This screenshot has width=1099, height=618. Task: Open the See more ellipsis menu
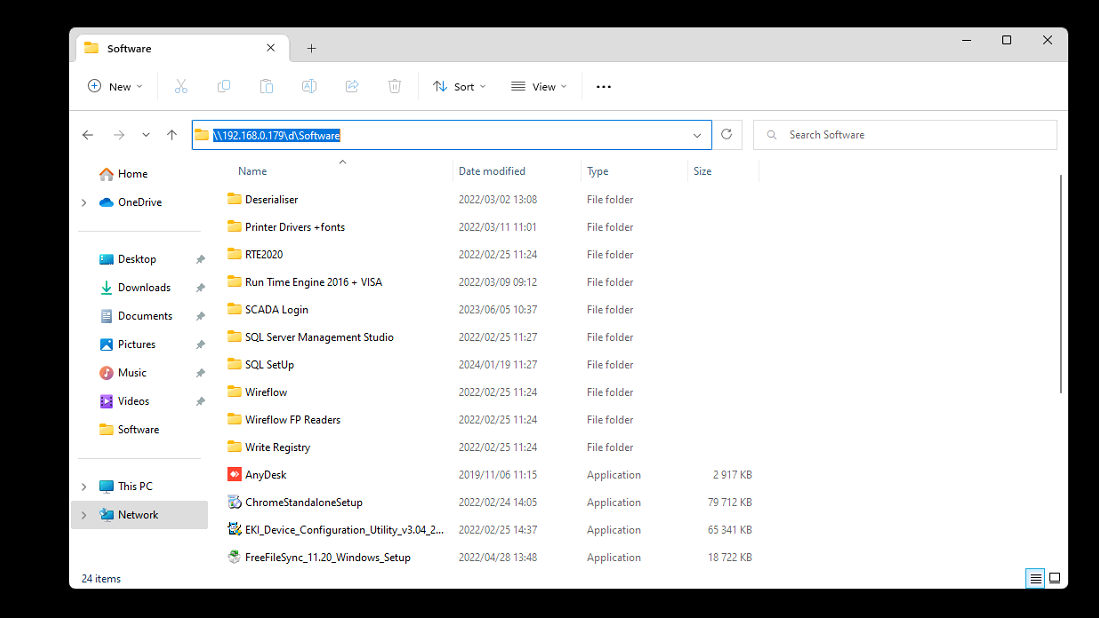click(x=603, y=87)
